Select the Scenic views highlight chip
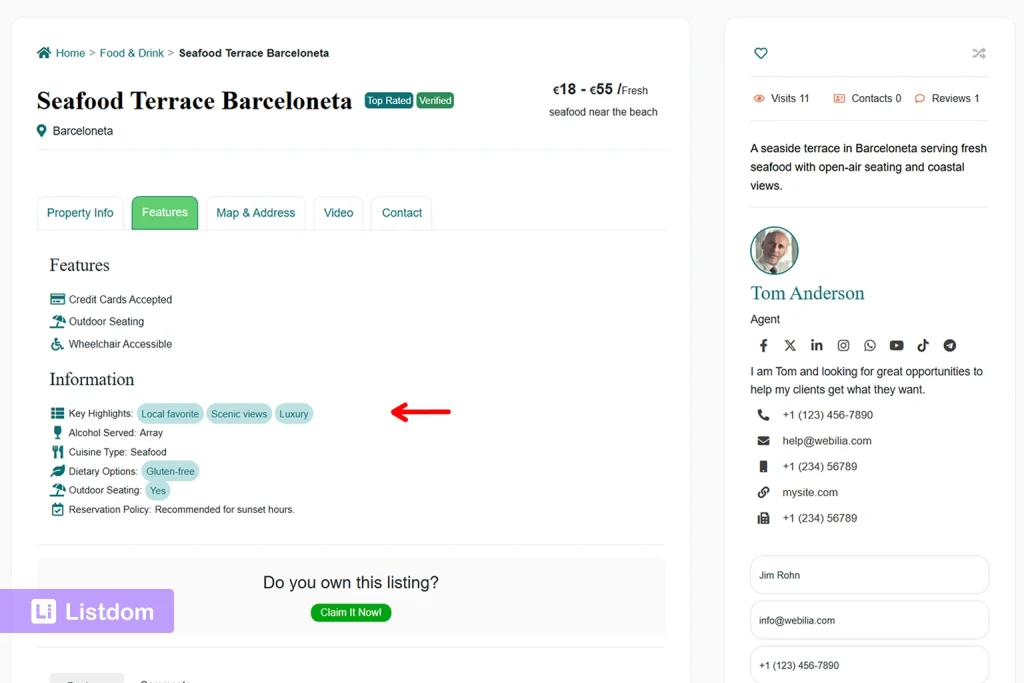Screen dimensions: 1024x683 (x=239, y=413)
